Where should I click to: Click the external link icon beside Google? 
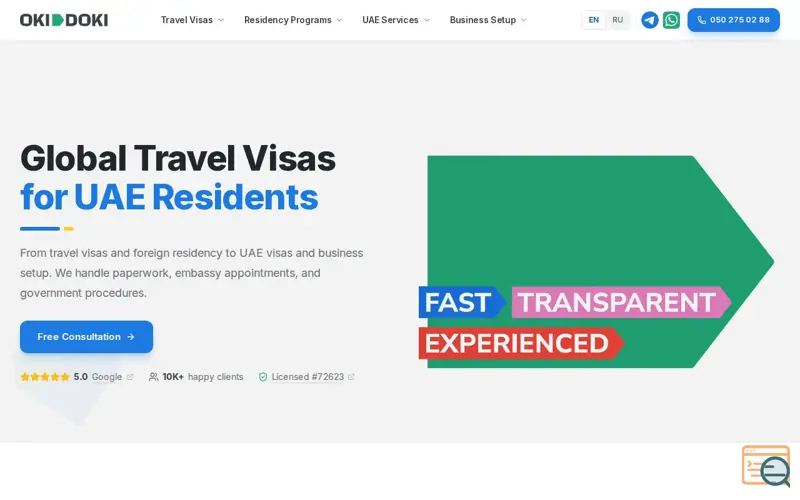pos(130,377)
